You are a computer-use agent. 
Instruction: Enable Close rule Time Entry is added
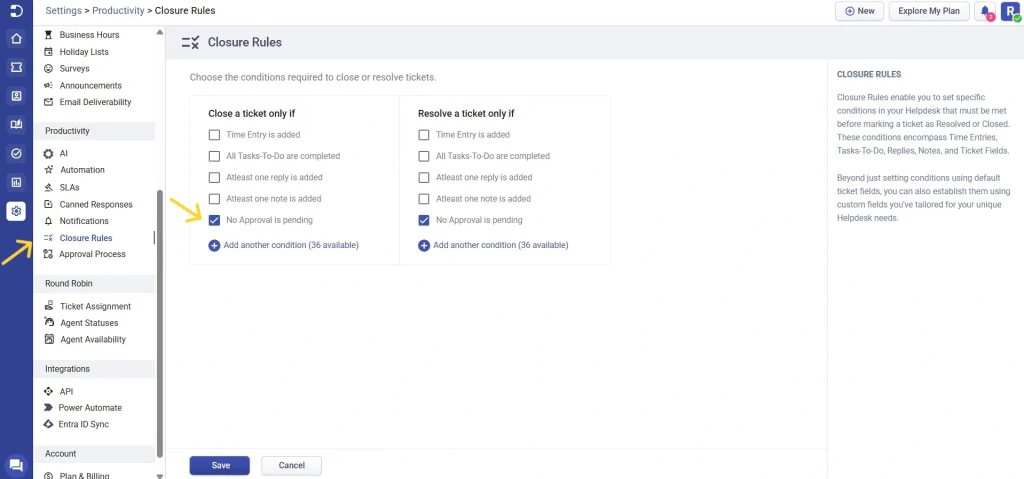[x=214, y=135]
